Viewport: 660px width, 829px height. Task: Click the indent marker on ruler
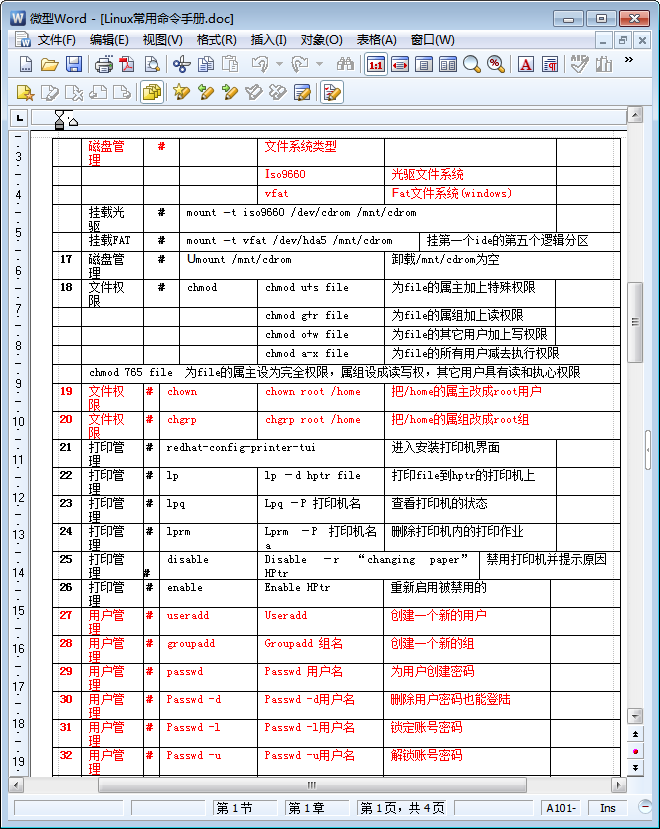(60, 119)
